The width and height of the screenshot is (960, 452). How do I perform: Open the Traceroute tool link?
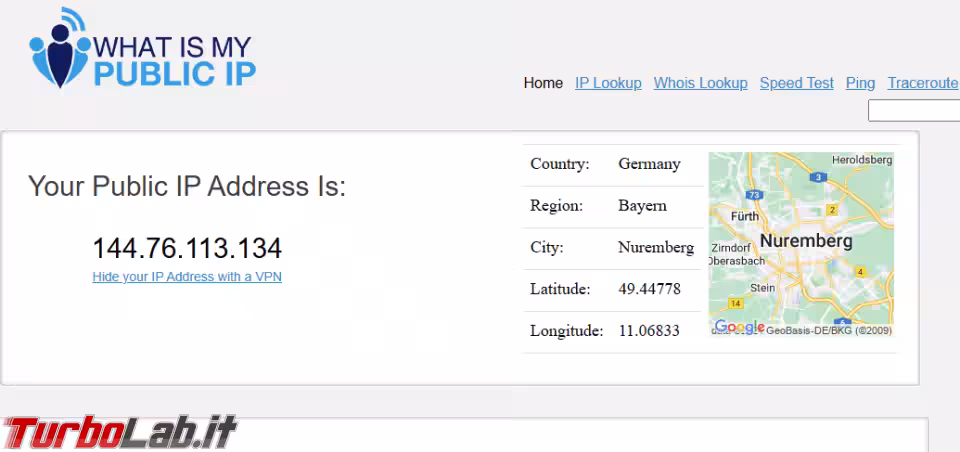click(x=923, y=83)
